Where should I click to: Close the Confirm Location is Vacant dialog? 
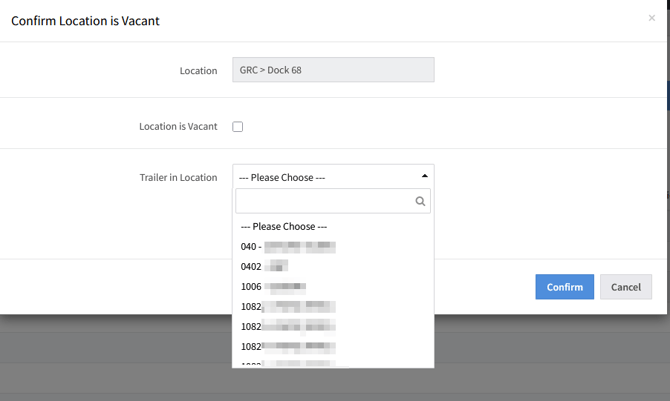coord(652,18)
